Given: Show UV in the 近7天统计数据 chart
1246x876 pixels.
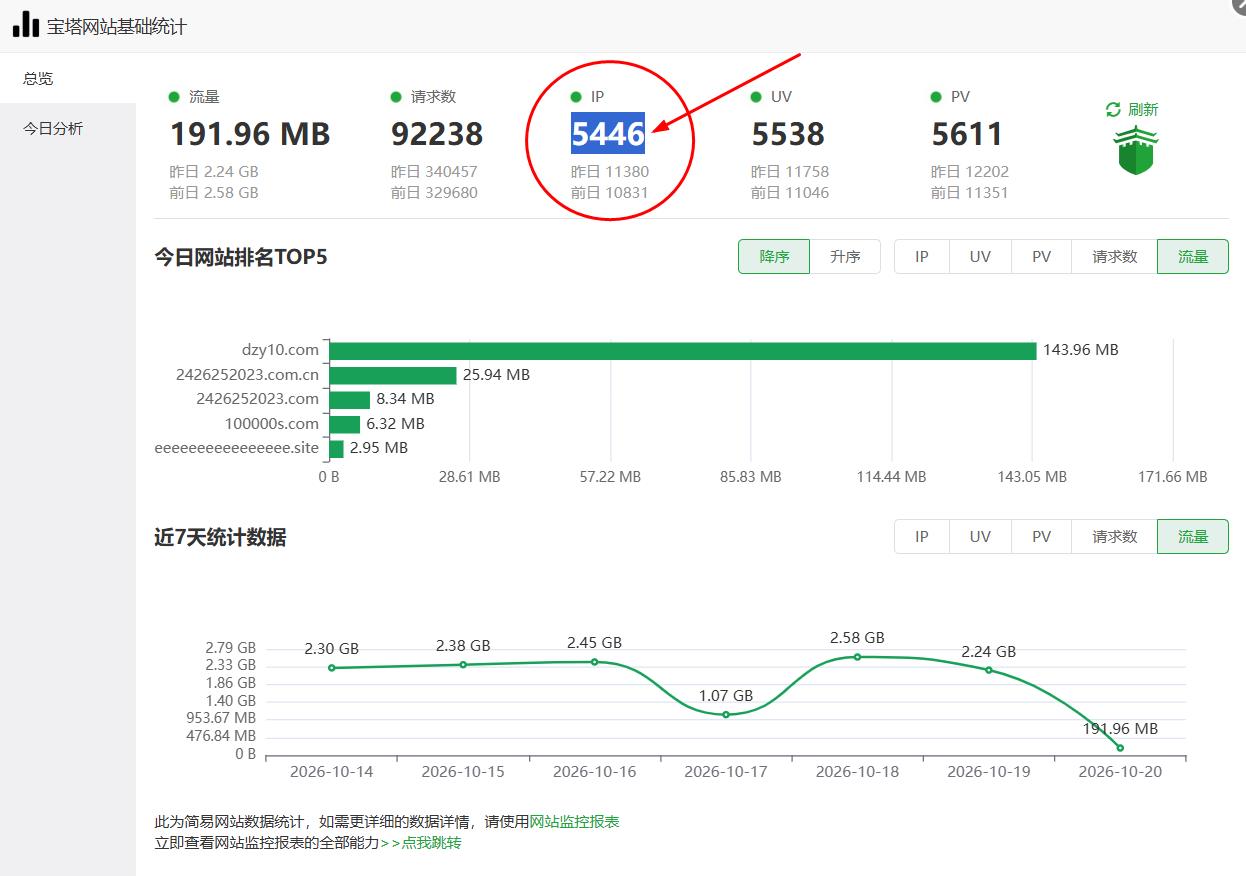Looking at the screenshot, I should click(x=980, y=536).
